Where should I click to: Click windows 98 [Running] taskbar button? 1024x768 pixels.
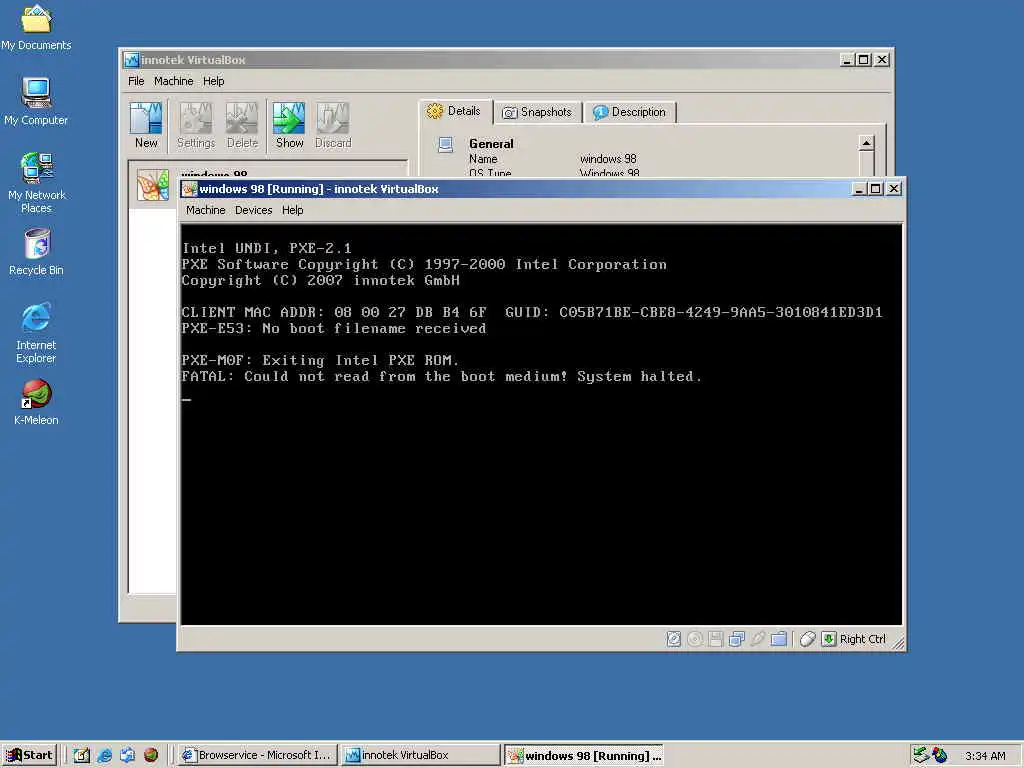tap(584, 755)
